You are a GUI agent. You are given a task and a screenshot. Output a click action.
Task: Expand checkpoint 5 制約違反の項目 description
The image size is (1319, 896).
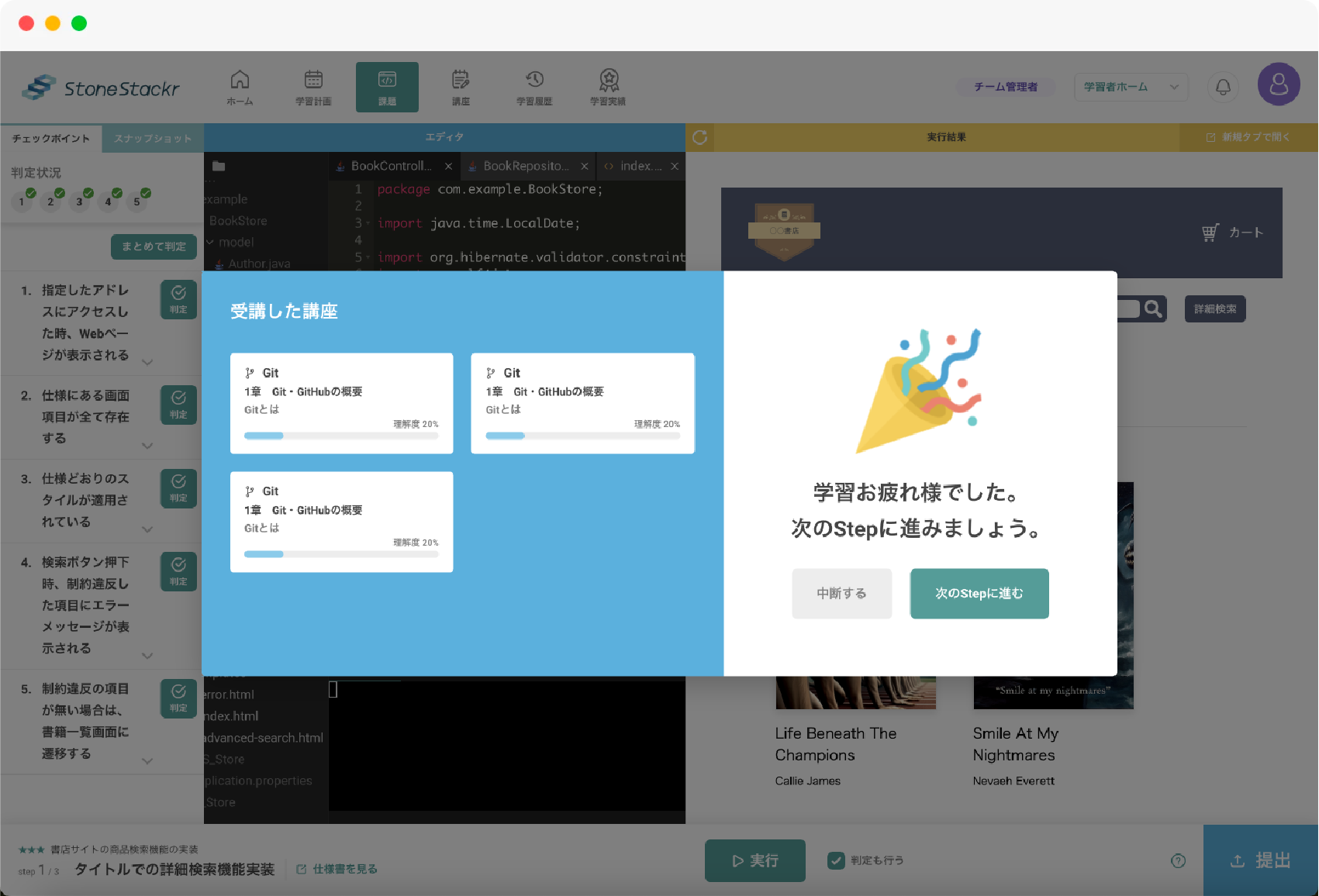(147, 761)
